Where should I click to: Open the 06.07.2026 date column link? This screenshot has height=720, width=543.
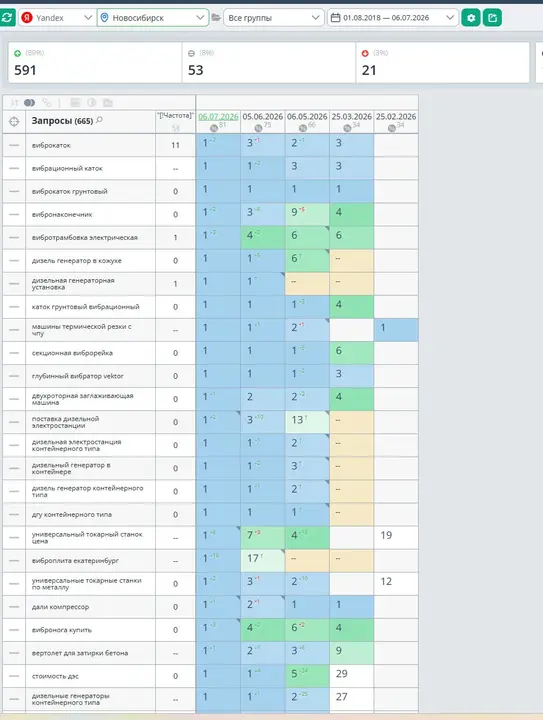pyautogui.click(x=218, y=117)
